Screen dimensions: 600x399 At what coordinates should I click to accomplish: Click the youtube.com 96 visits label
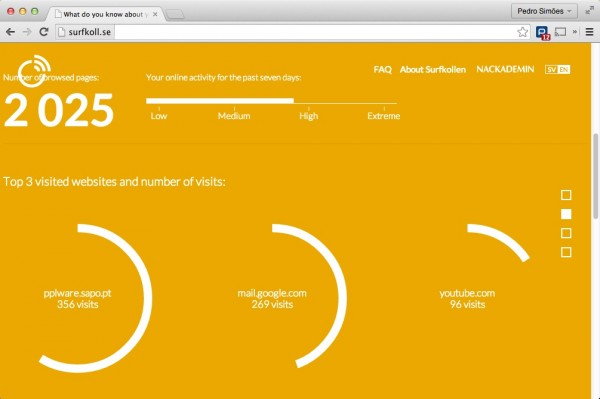click(467, 299)
